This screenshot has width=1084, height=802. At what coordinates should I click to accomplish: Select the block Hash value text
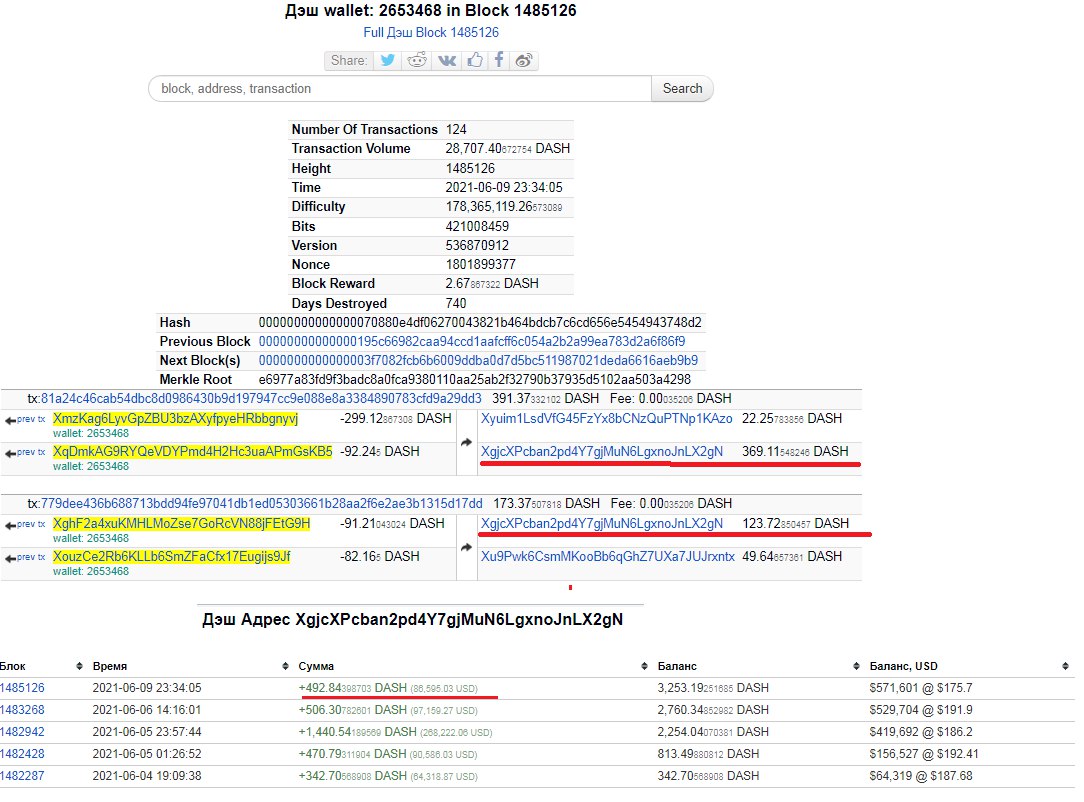point(480,323)
